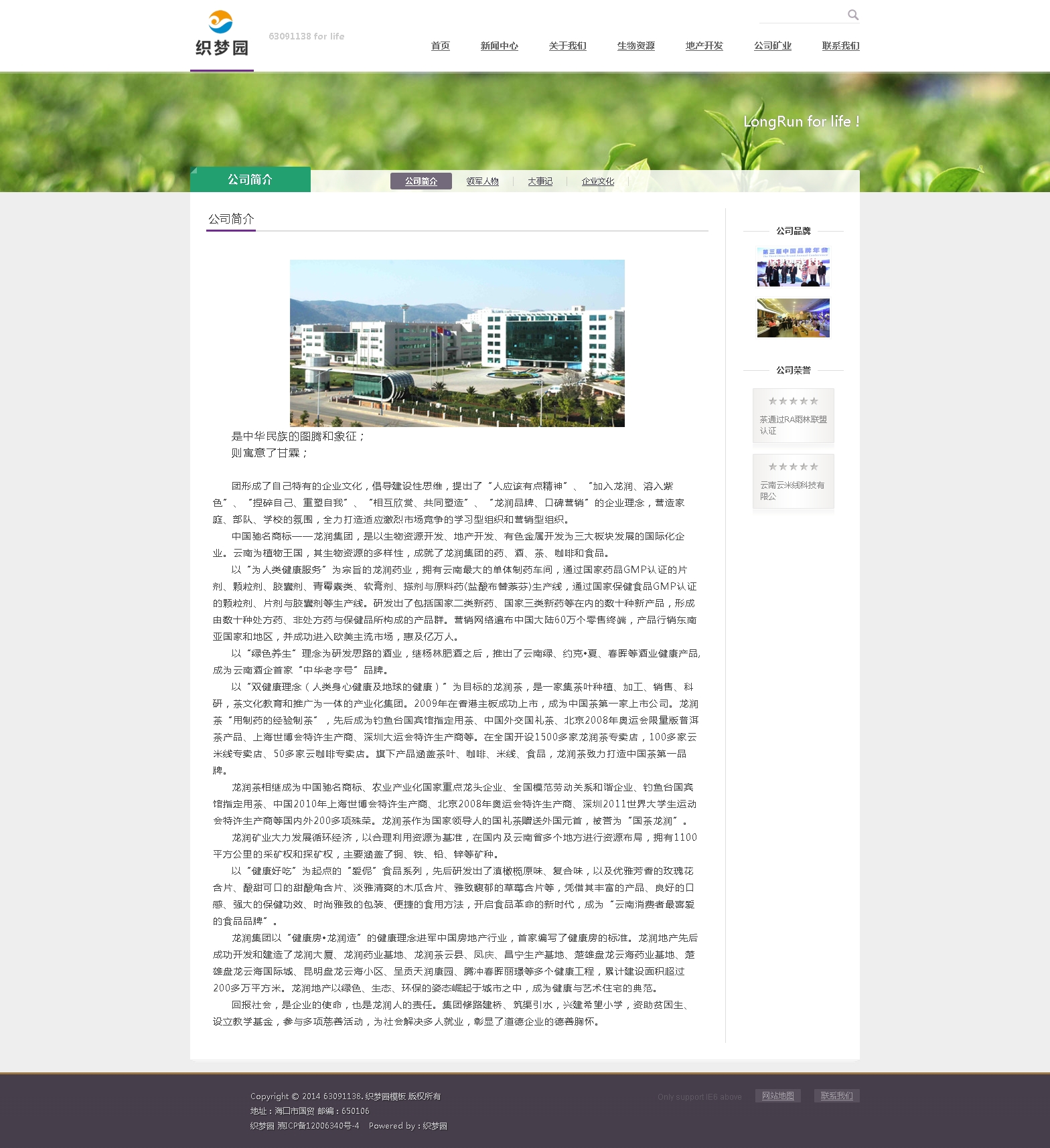Click the 公司品牌 sidebar heading
1050x1148 pixels.
(x=793, y=231)
